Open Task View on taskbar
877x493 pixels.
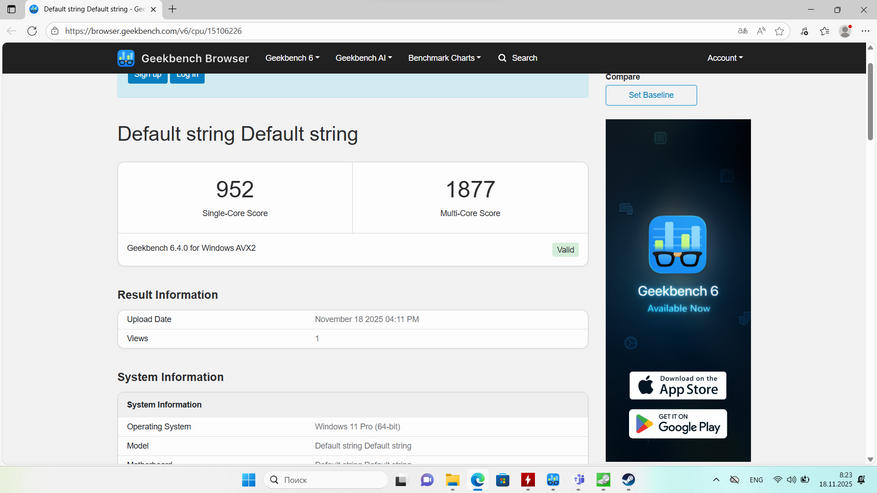point(400,480)
